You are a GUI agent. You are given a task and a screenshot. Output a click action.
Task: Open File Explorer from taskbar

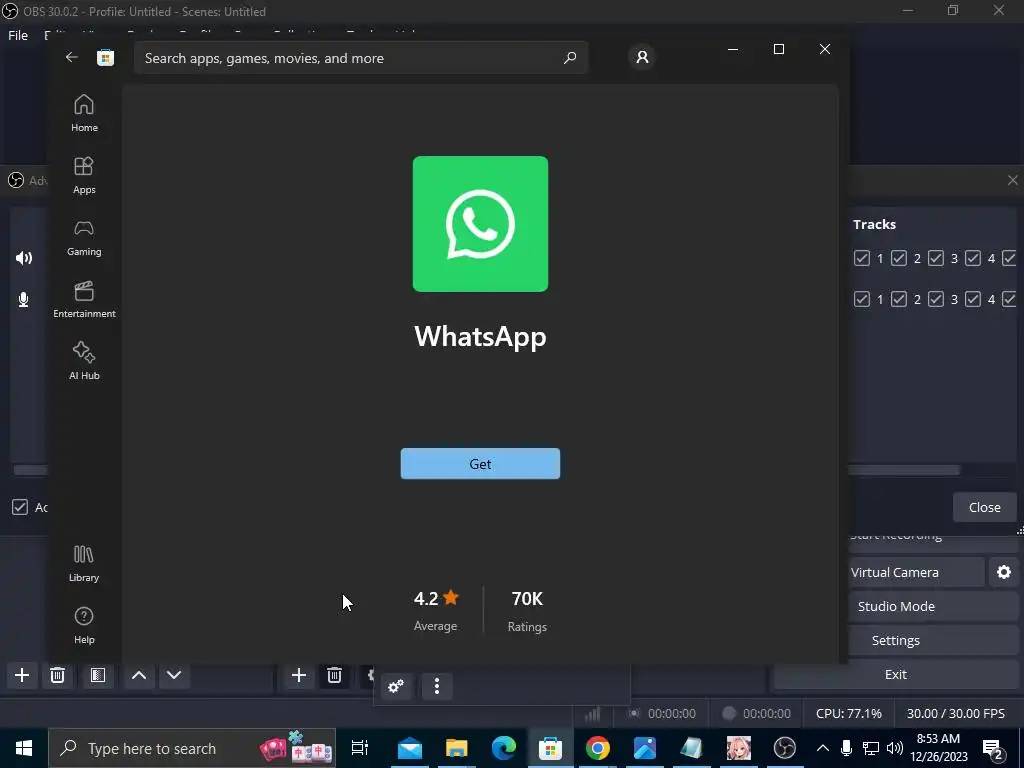(456, 748)
